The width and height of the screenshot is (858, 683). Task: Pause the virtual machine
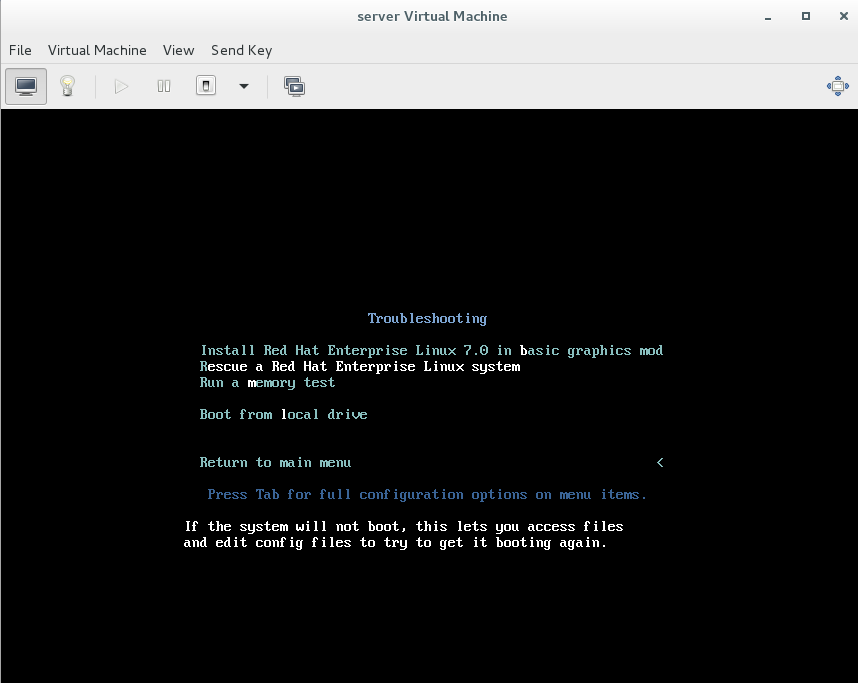pyautogui.click(x=164, y=86)
